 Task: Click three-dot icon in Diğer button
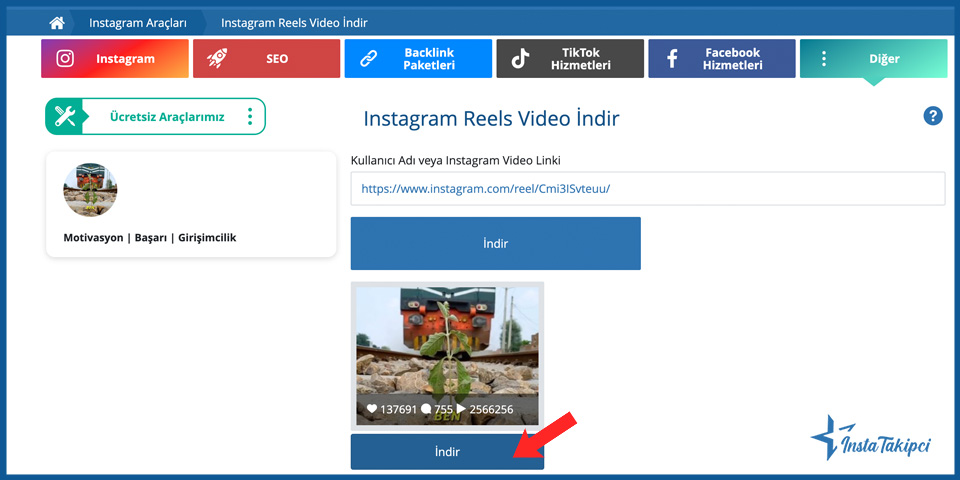click(824, 59)
